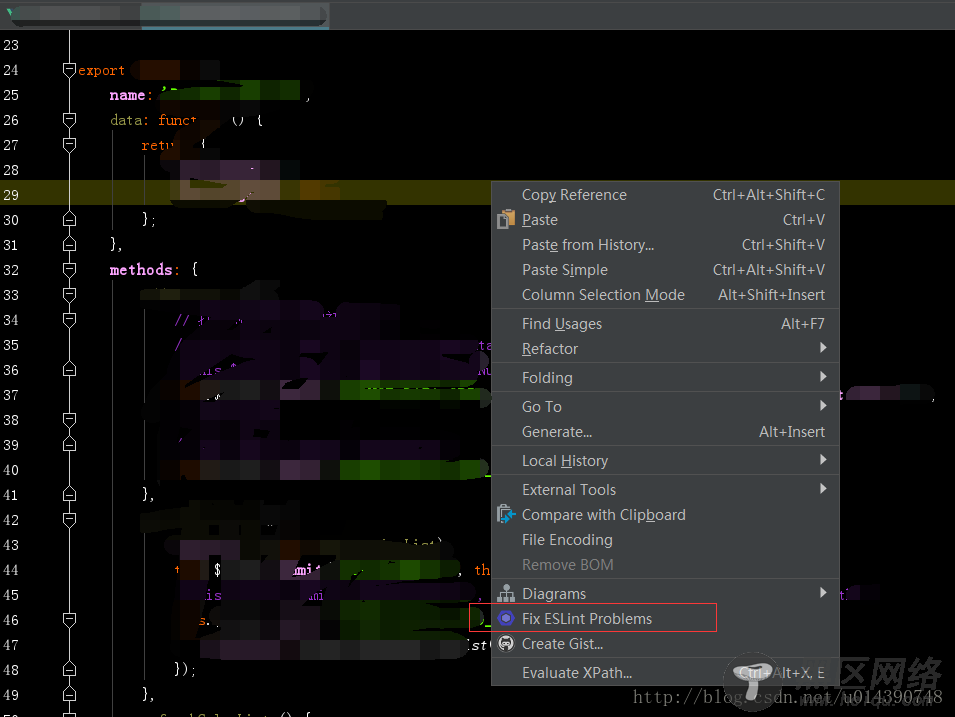Image resolution: width=955 pixels, height=717 pixels.
Task: Choose File Encoding menu item
Action: (665, 540)
